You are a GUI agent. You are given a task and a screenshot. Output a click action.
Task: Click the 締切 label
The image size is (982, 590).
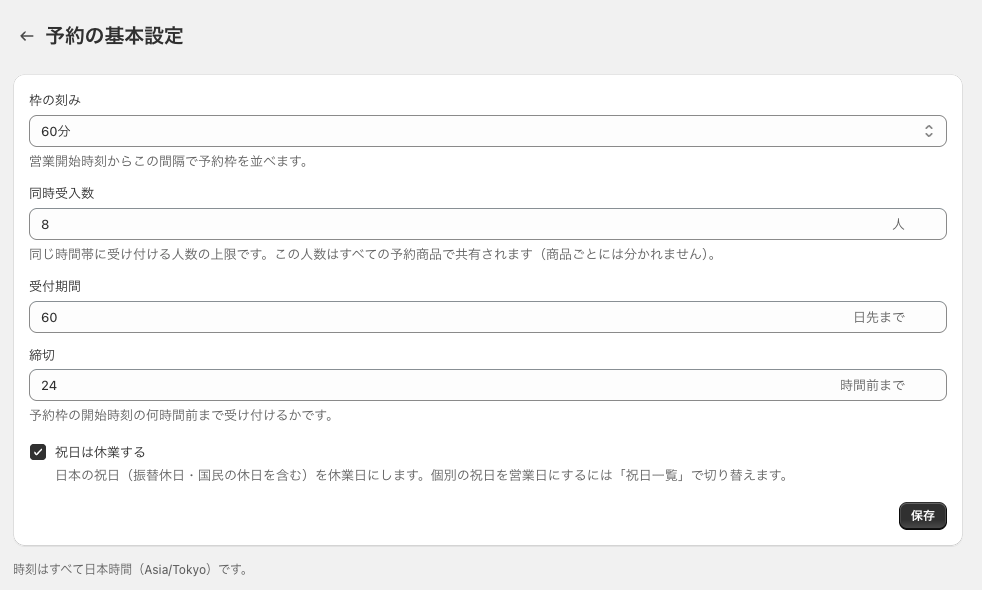coord(42,355)
